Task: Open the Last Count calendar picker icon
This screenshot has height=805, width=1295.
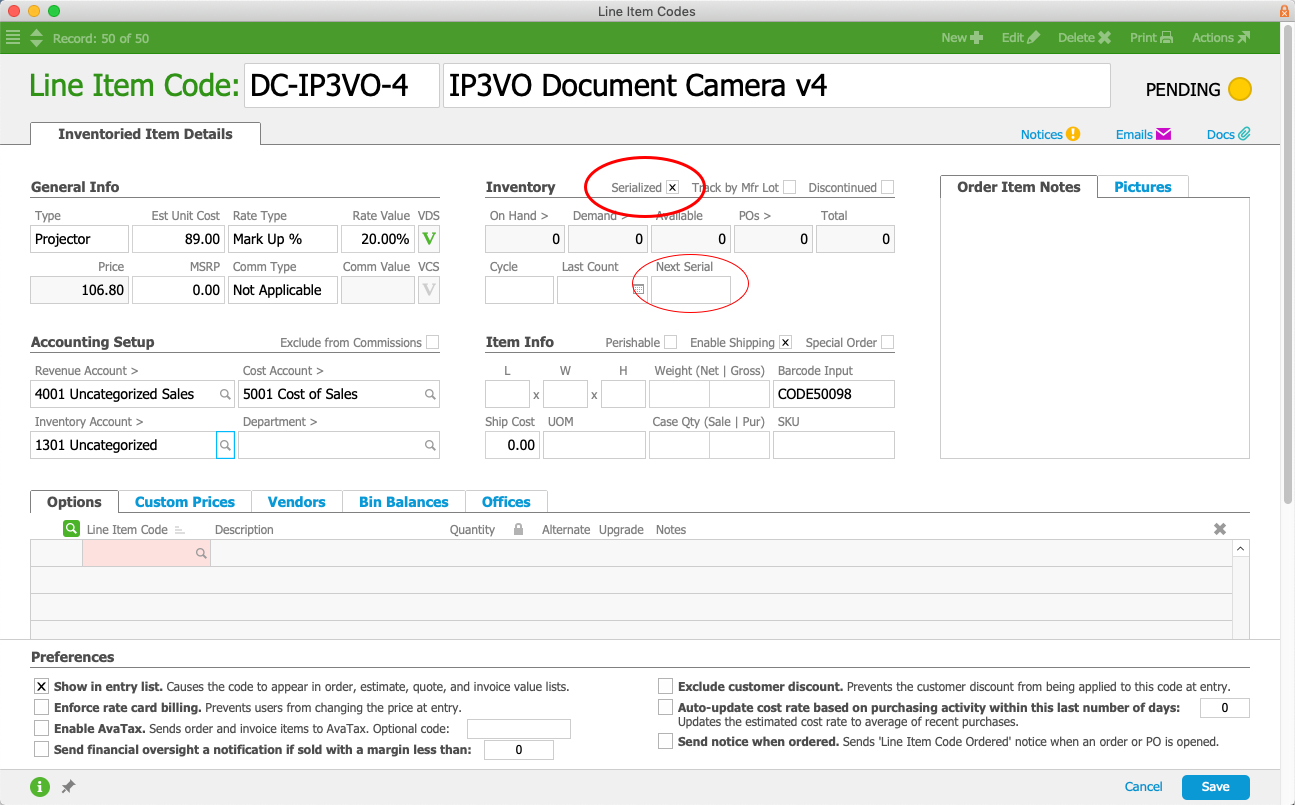Action: (639, 289)
